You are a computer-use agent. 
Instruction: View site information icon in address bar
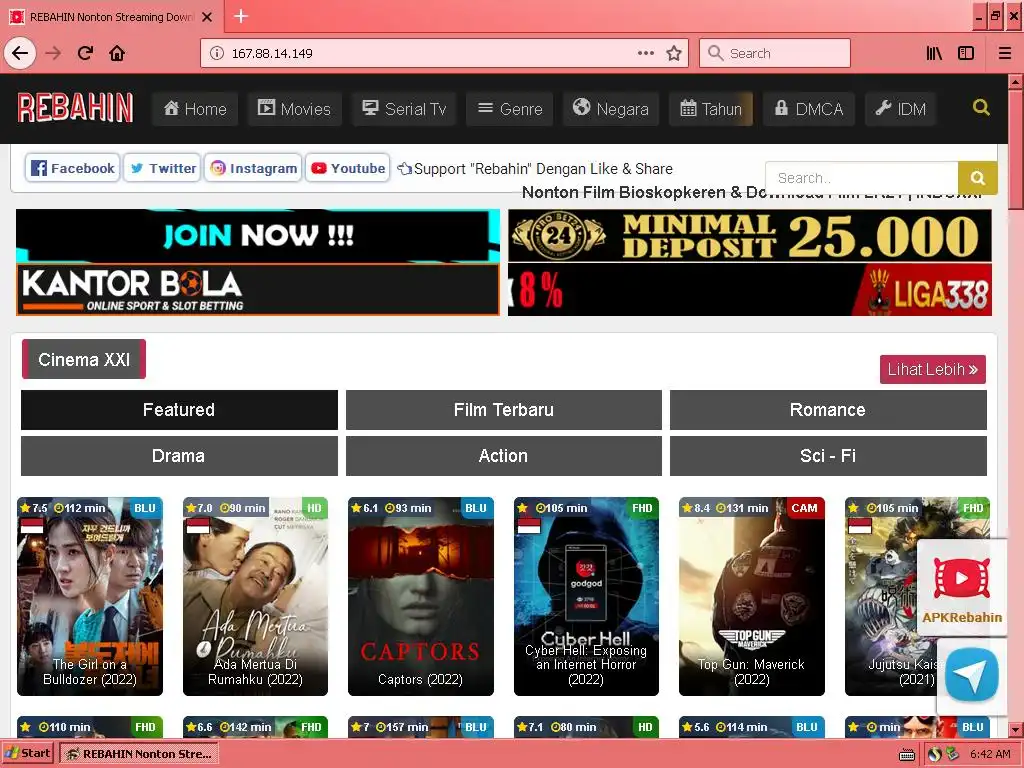(x=217, y=53)
